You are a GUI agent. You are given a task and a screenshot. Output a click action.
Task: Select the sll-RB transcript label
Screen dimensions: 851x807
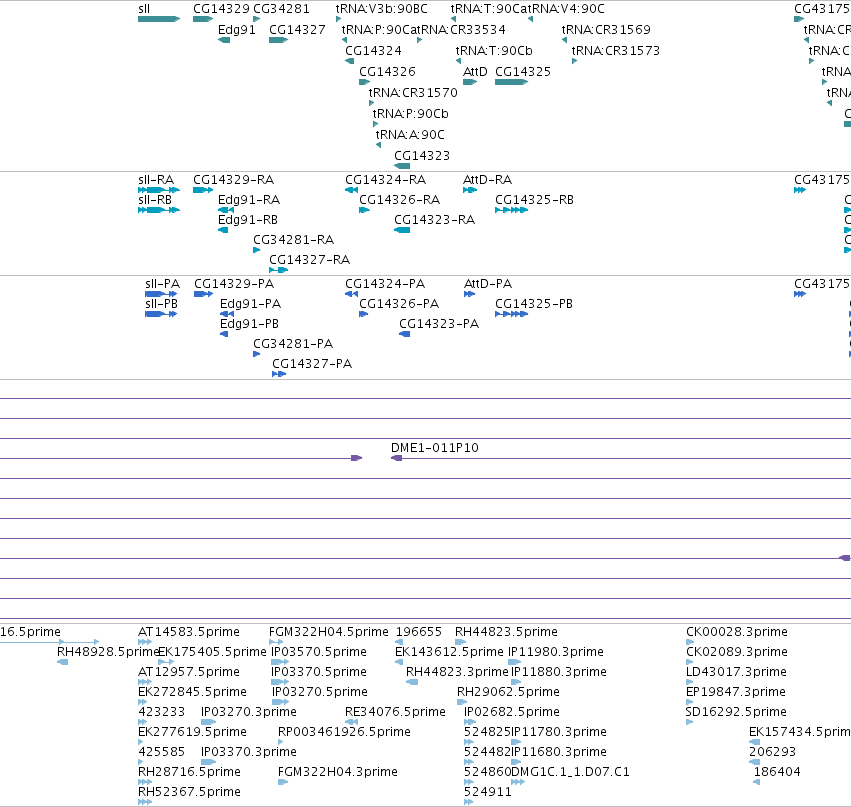(155, 200)
